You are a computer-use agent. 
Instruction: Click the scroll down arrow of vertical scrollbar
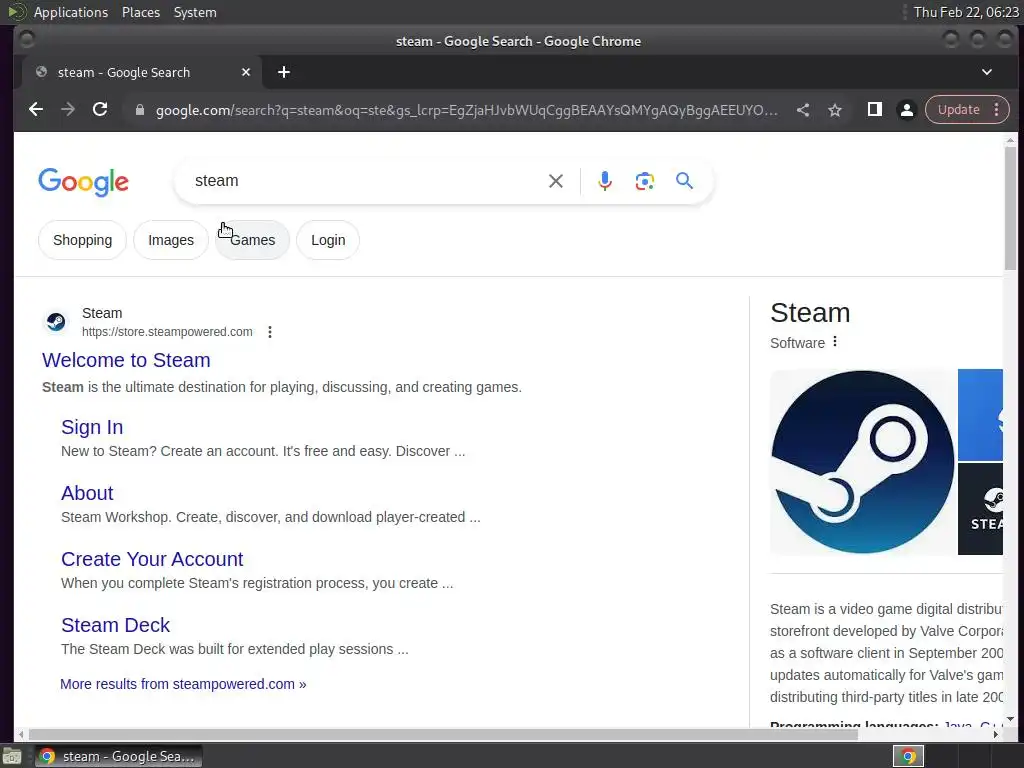(x=1010, y=720)
